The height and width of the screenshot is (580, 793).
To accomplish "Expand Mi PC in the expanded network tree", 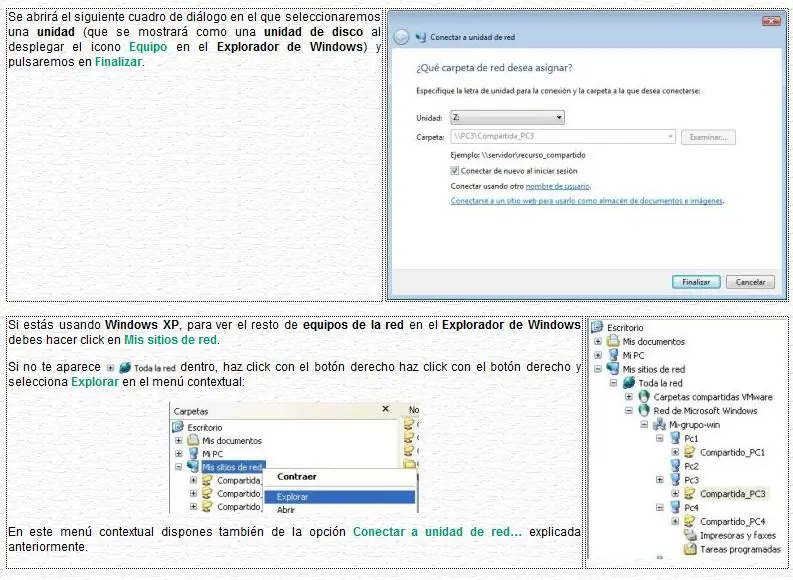I will (597, 355).
